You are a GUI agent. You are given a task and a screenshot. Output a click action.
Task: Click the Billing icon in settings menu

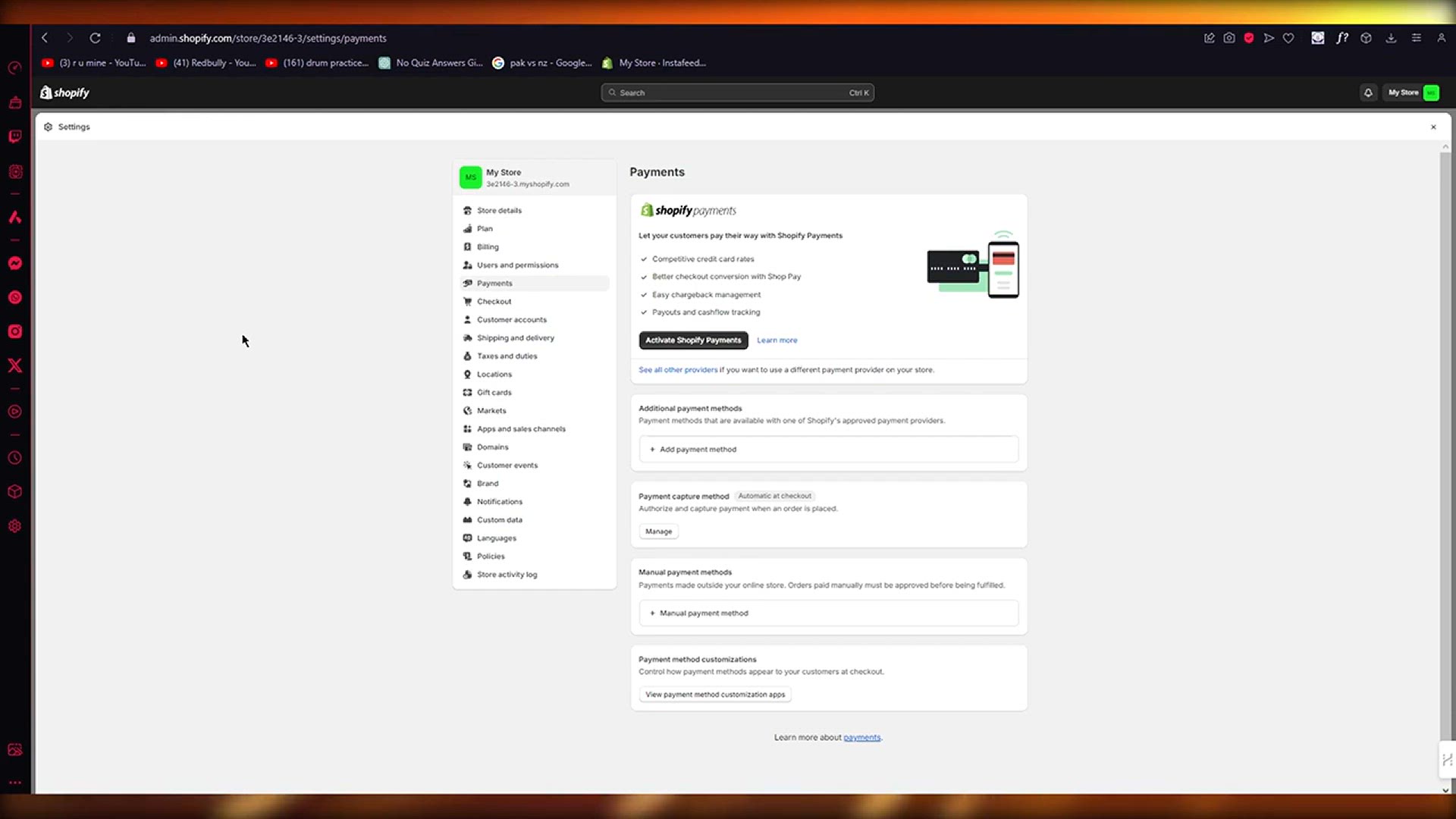coord(467,247)
